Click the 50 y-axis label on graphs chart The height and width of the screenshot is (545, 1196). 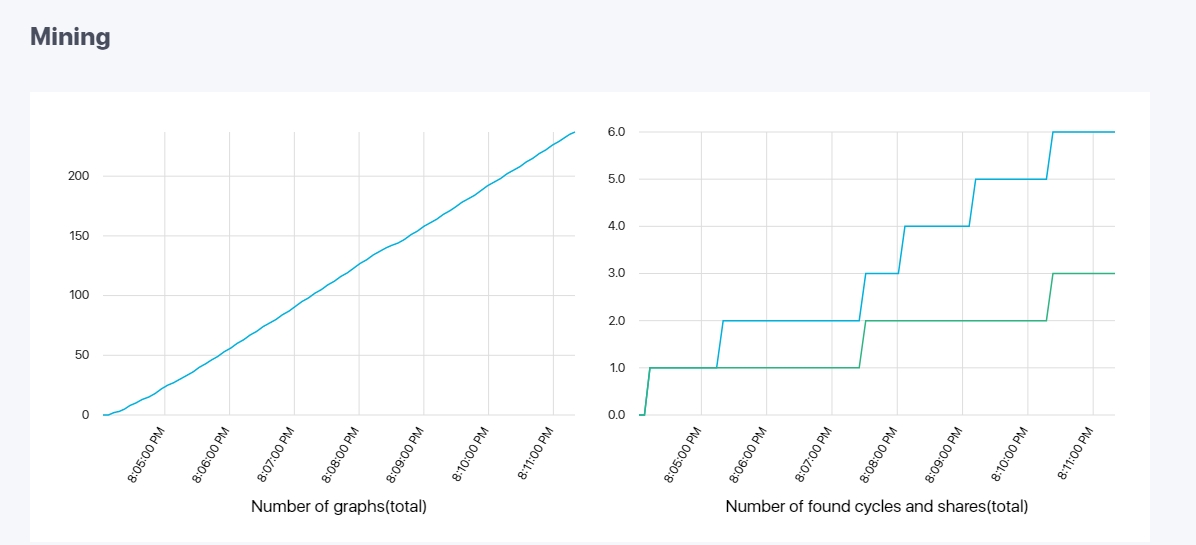pyautogui.click(x=83, y=355)
